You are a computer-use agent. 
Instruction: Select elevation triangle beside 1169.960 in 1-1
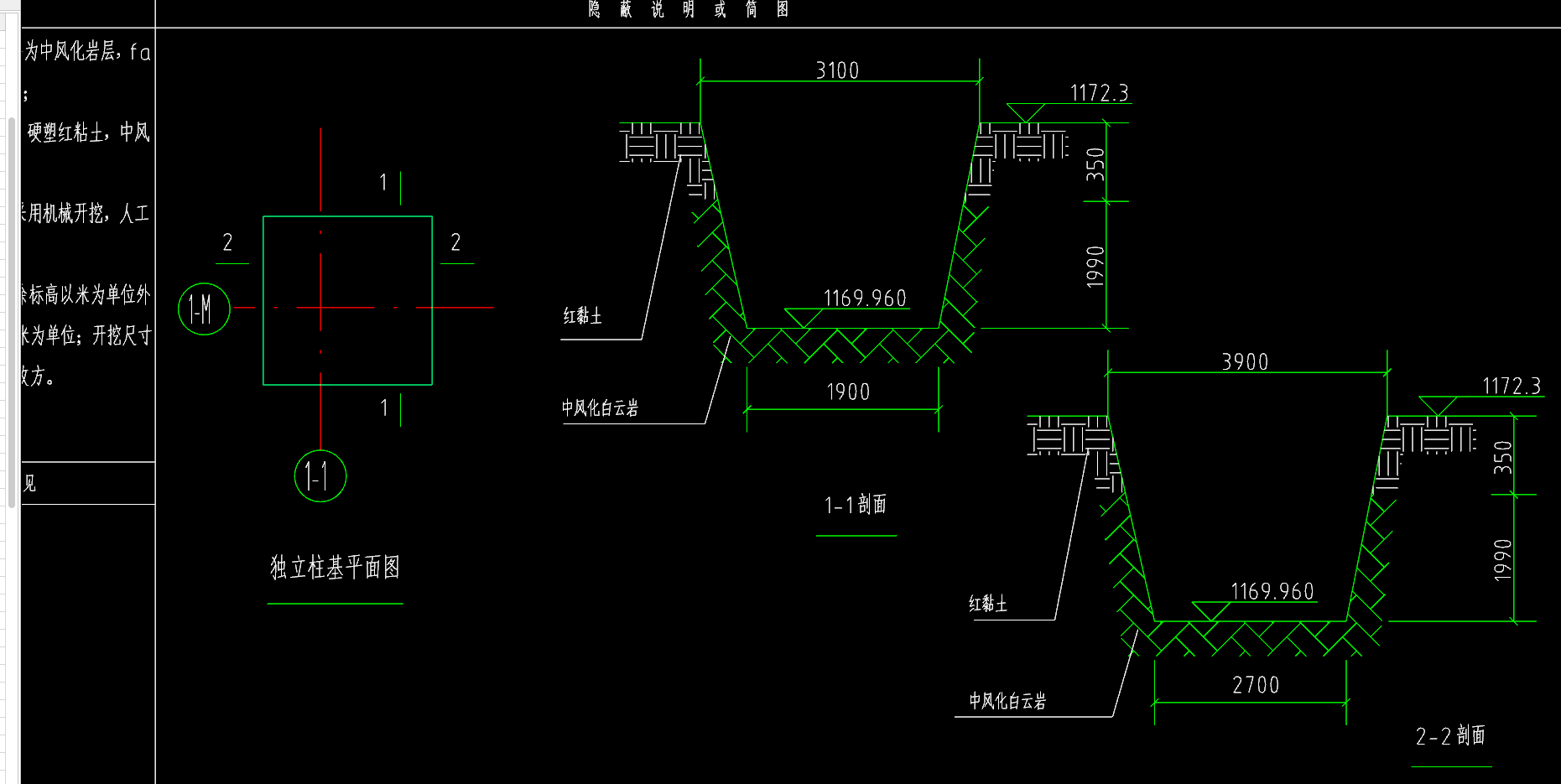804,318
